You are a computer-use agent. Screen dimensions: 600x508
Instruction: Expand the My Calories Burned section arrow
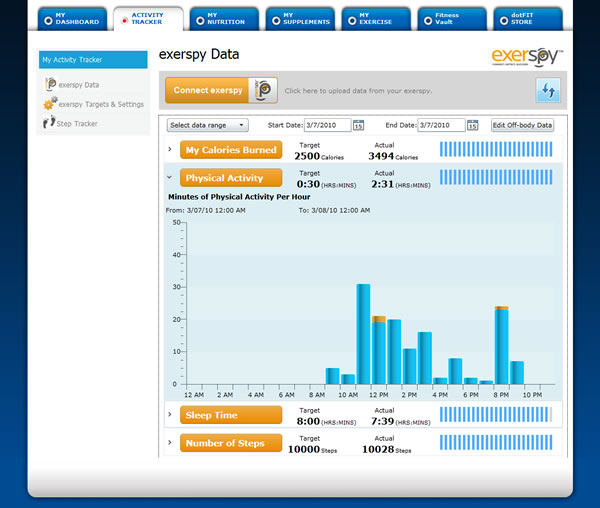point(170,151)
